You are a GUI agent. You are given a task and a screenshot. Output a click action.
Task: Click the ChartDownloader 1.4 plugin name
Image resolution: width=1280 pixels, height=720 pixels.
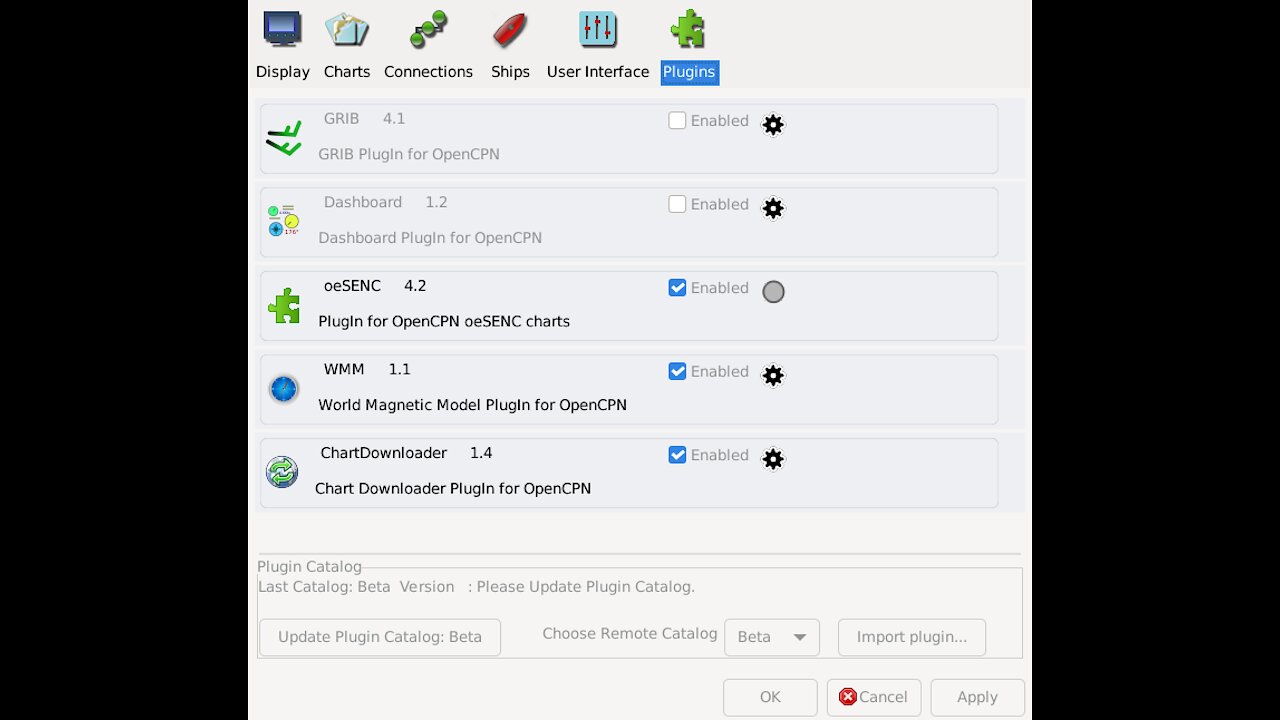click(x=406, y=453)
